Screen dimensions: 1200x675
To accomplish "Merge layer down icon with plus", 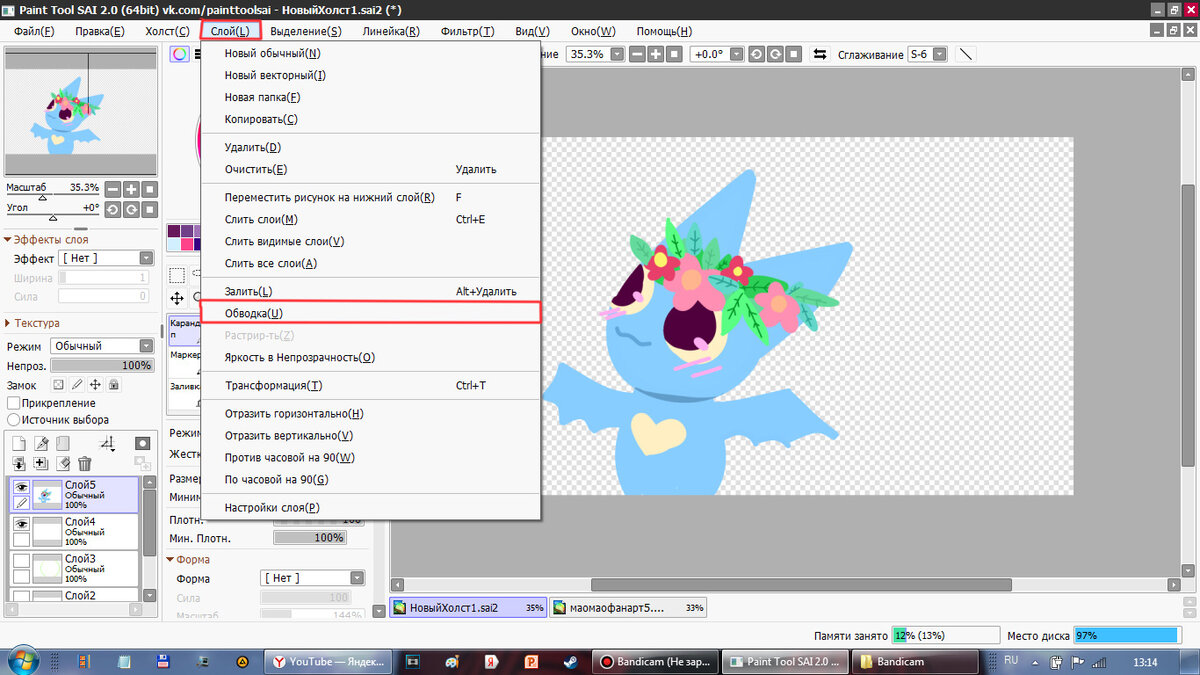I will click(x=41, y=464).
